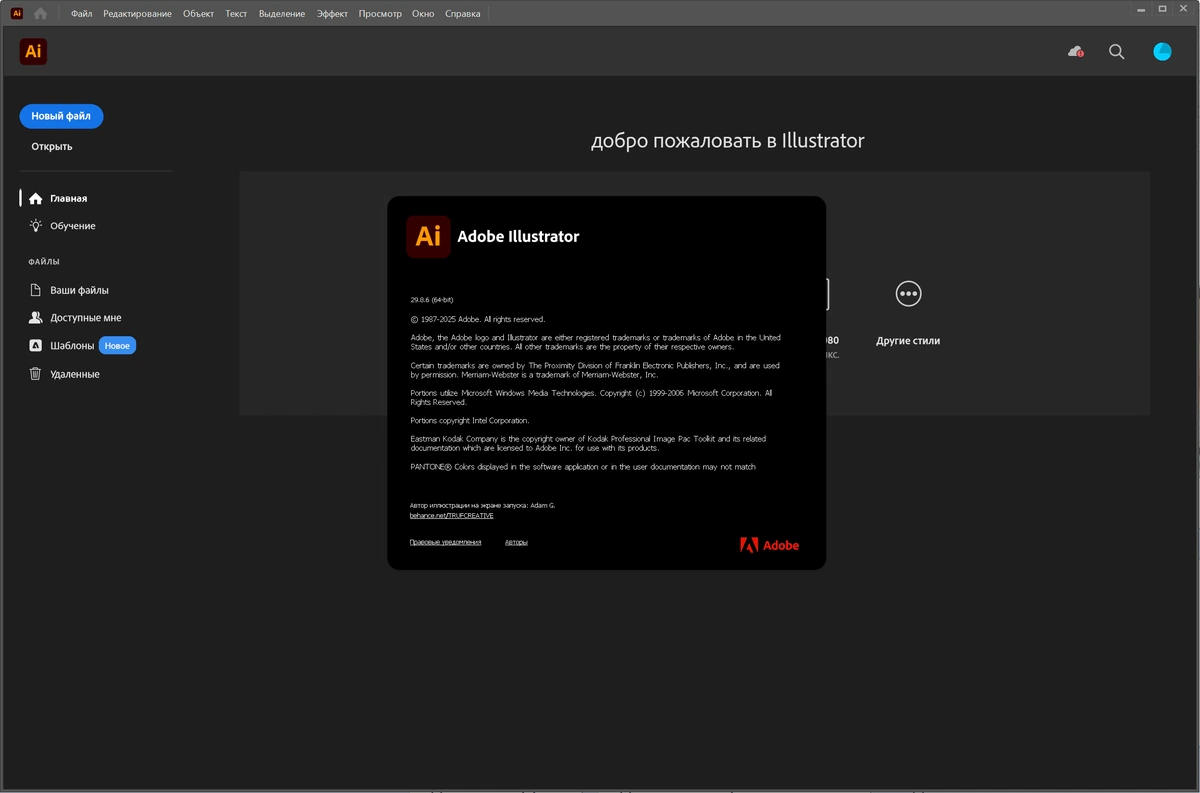Open the Справка menu
The height and width of the screenshot is (793, 1200).
point(462,14)
